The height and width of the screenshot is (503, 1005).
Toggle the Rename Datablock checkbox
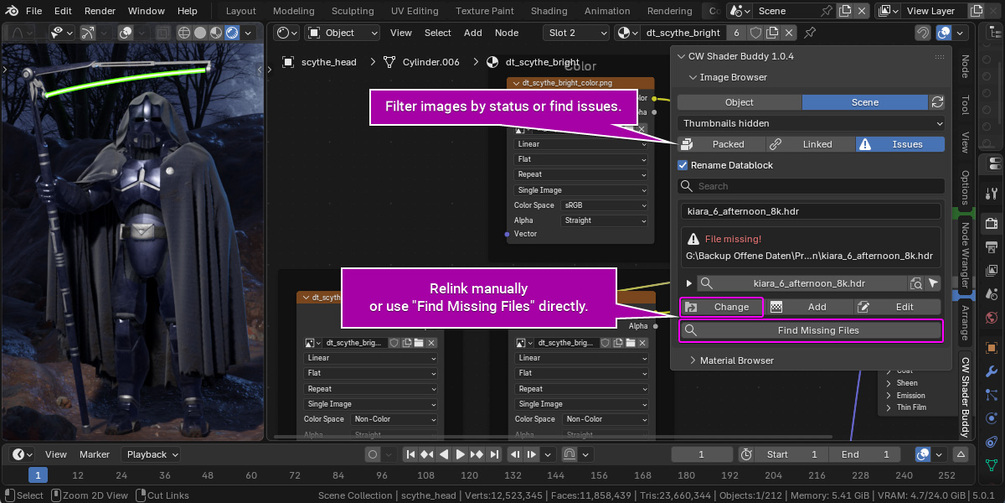[x=683, y=165]
